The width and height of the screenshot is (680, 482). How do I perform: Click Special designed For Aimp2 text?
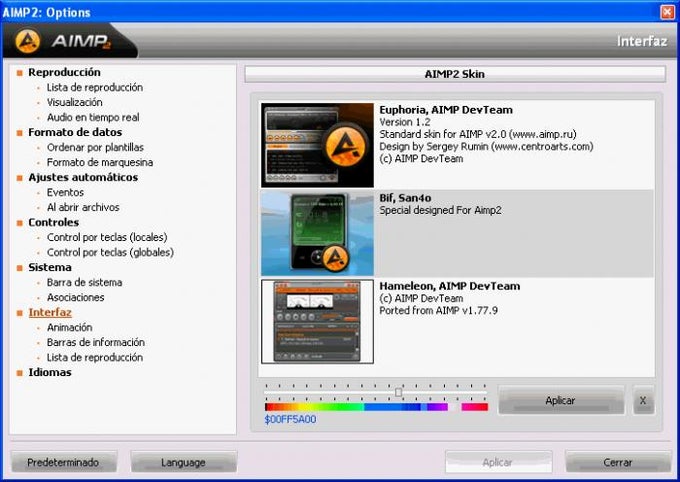pos(440,210)
